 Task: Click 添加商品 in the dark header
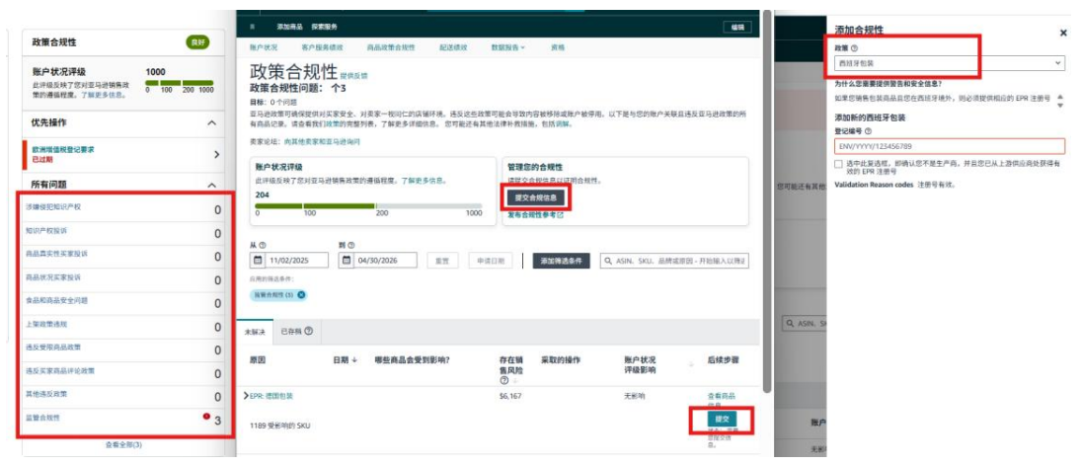pos(289,26)
